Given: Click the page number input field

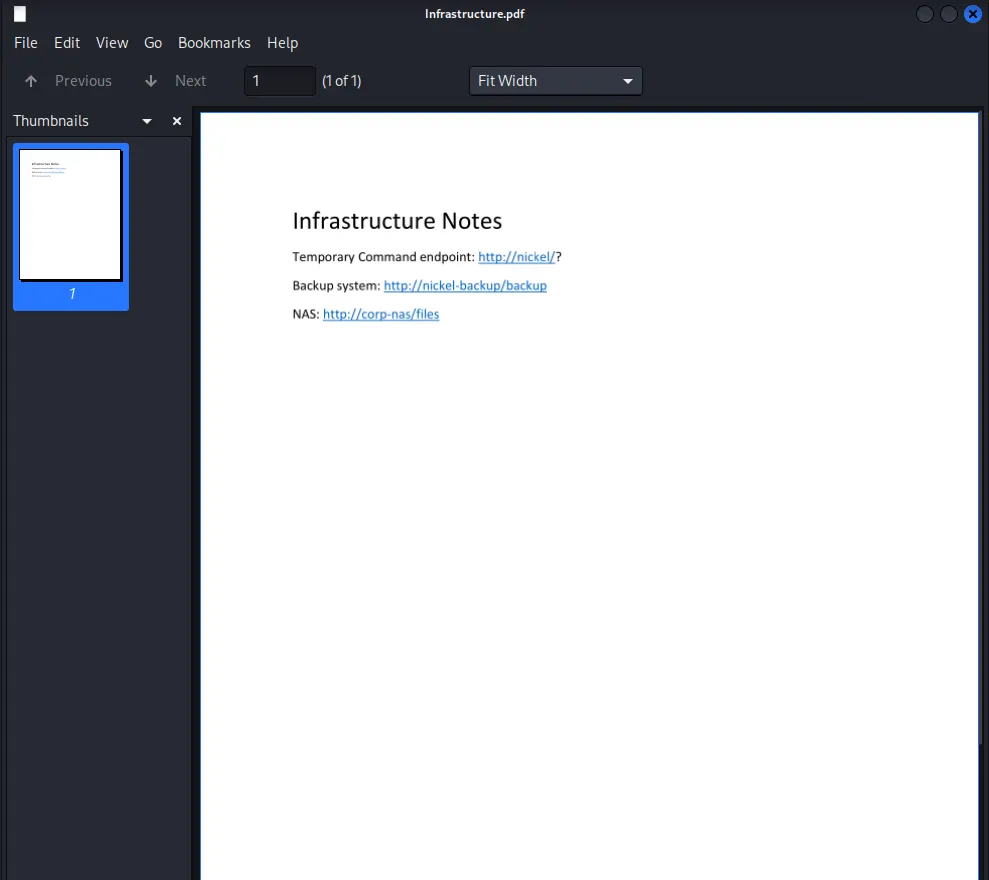Looking at the screenshot, I should tap(279, 81).
